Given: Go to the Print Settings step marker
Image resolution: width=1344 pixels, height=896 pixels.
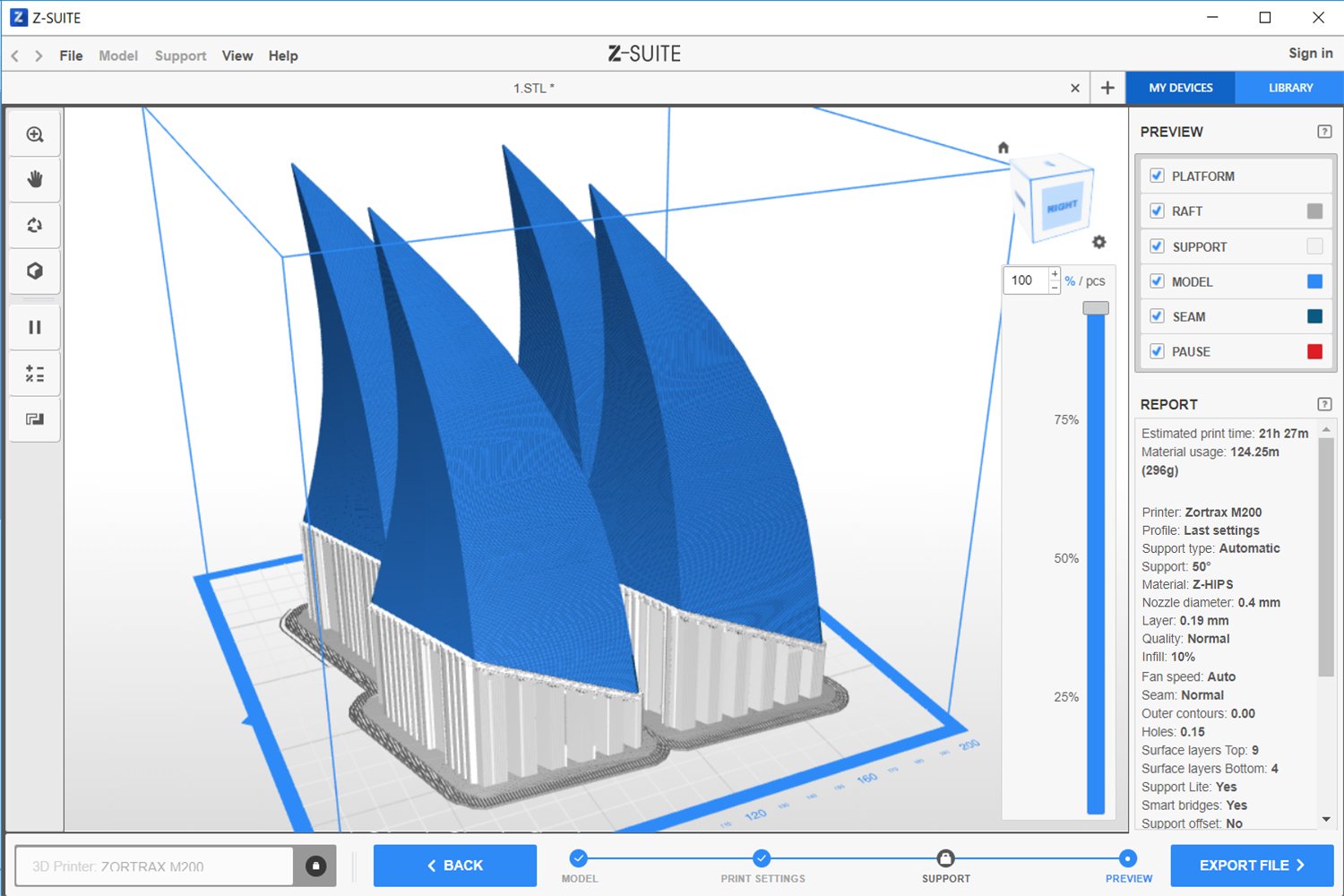Looking at the screenshot, I should tap(762, 858).
